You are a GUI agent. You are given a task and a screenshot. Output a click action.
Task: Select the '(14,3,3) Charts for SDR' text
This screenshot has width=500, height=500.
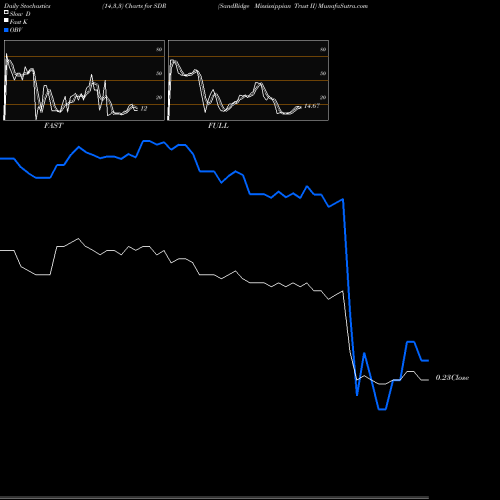point(134,6)
